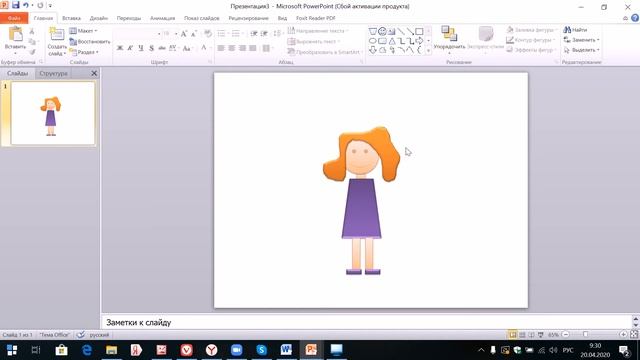This screenshot has width=640, height=360.
Task: Close the slides pane with X
Action: (94, 73)
